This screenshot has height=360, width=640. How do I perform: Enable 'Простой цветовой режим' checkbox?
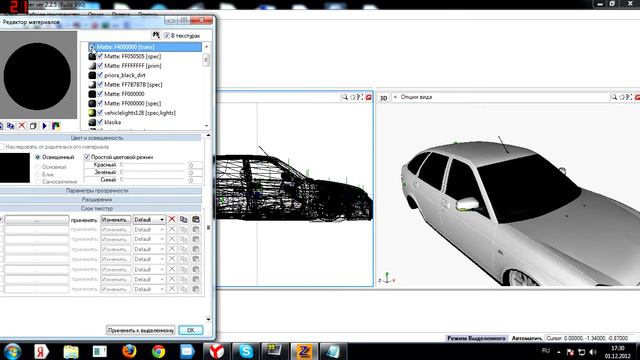pyautogui.click(x=87, y=157)
